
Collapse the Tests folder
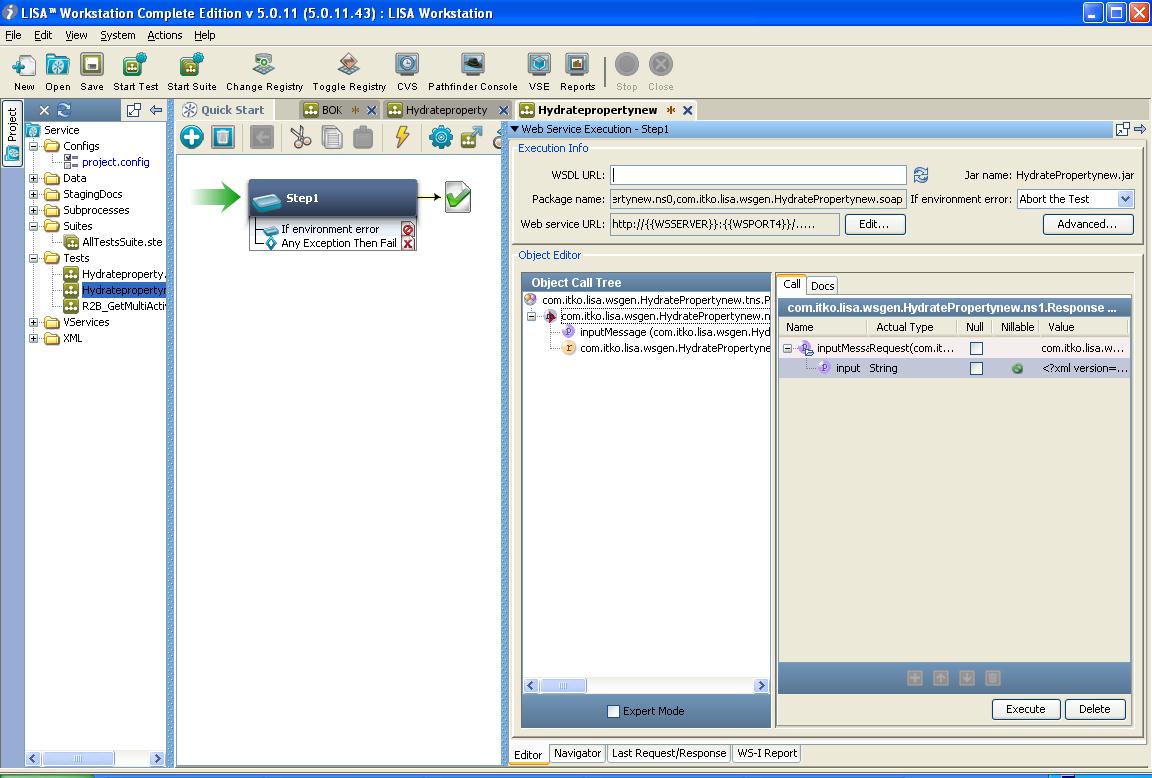coord(34,258)
